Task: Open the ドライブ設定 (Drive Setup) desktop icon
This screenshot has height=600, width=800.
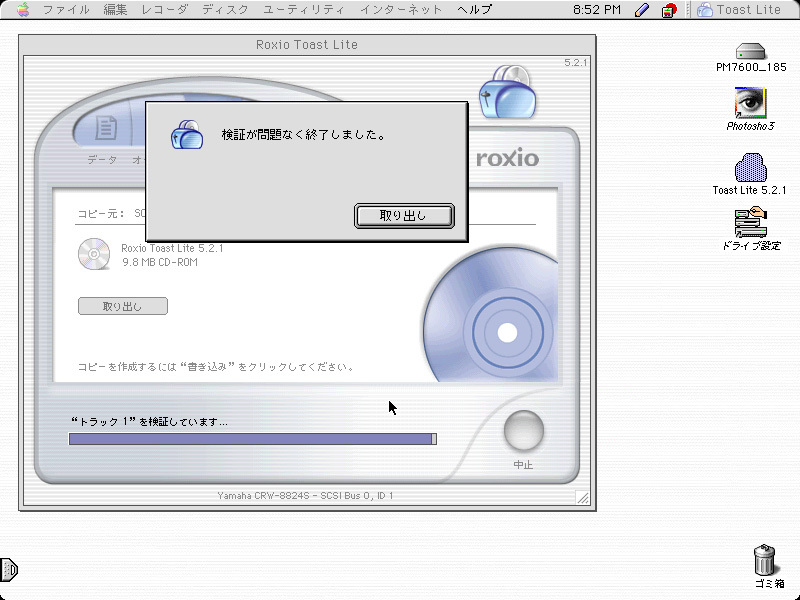Action: [x=750, y=224]
